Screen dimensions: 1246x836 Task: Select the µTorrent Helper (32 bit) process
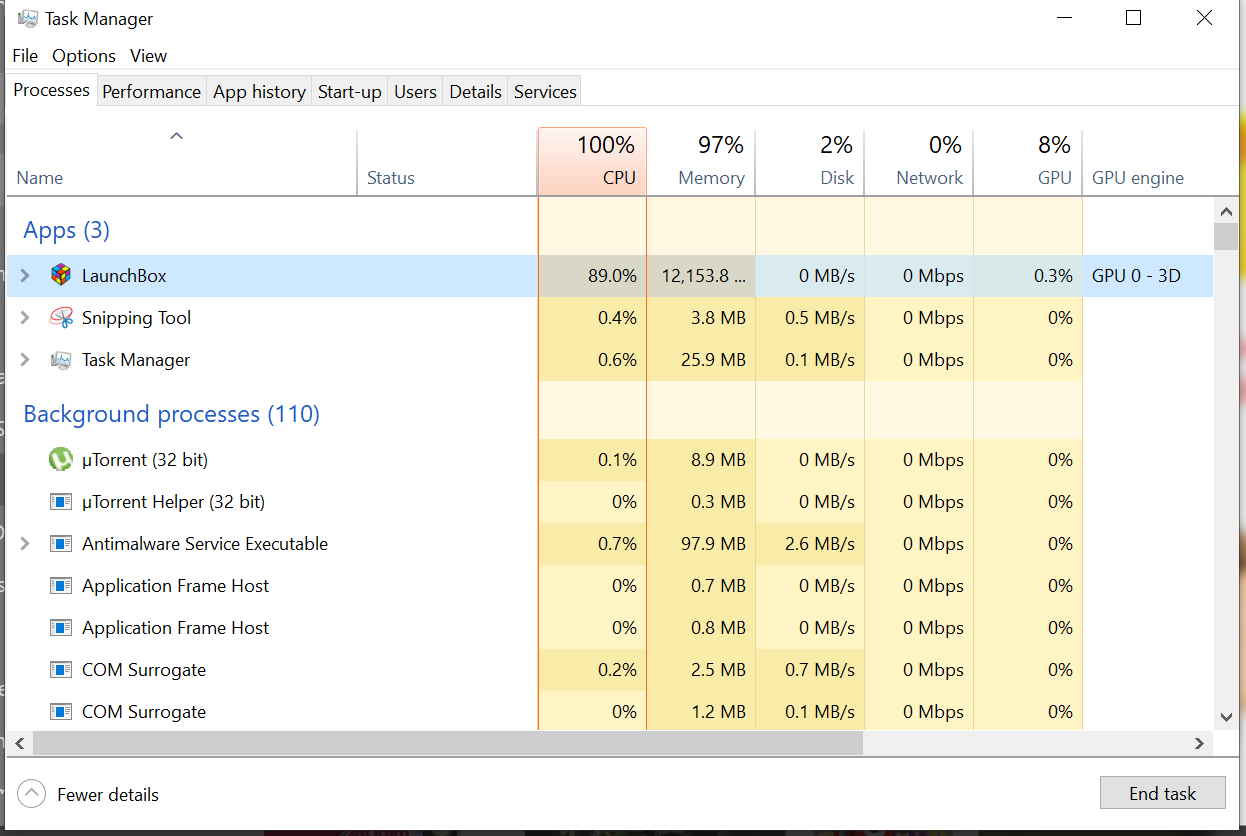[610, 502]
